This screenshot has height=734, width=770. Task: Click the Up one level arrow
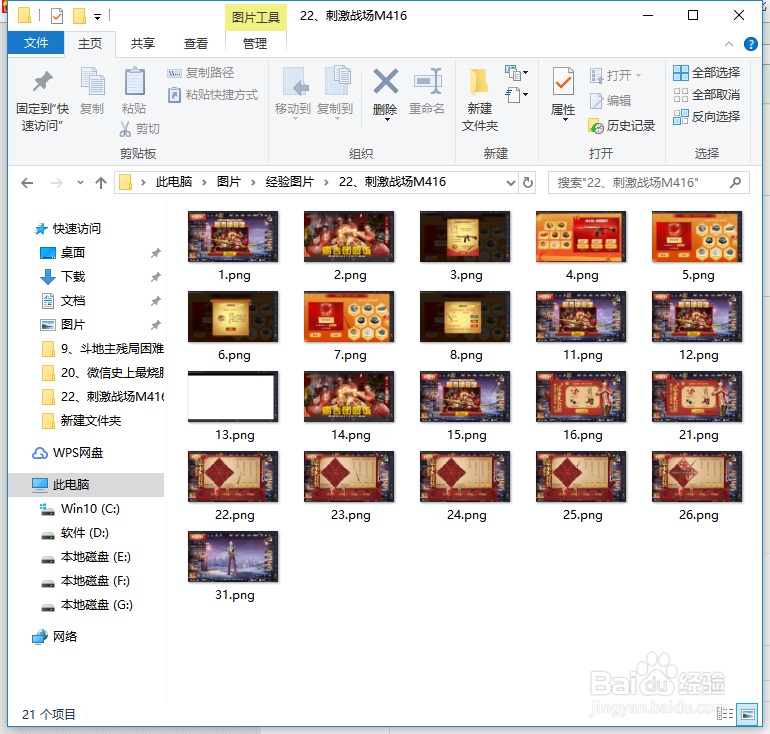click(x=101, y=183)
